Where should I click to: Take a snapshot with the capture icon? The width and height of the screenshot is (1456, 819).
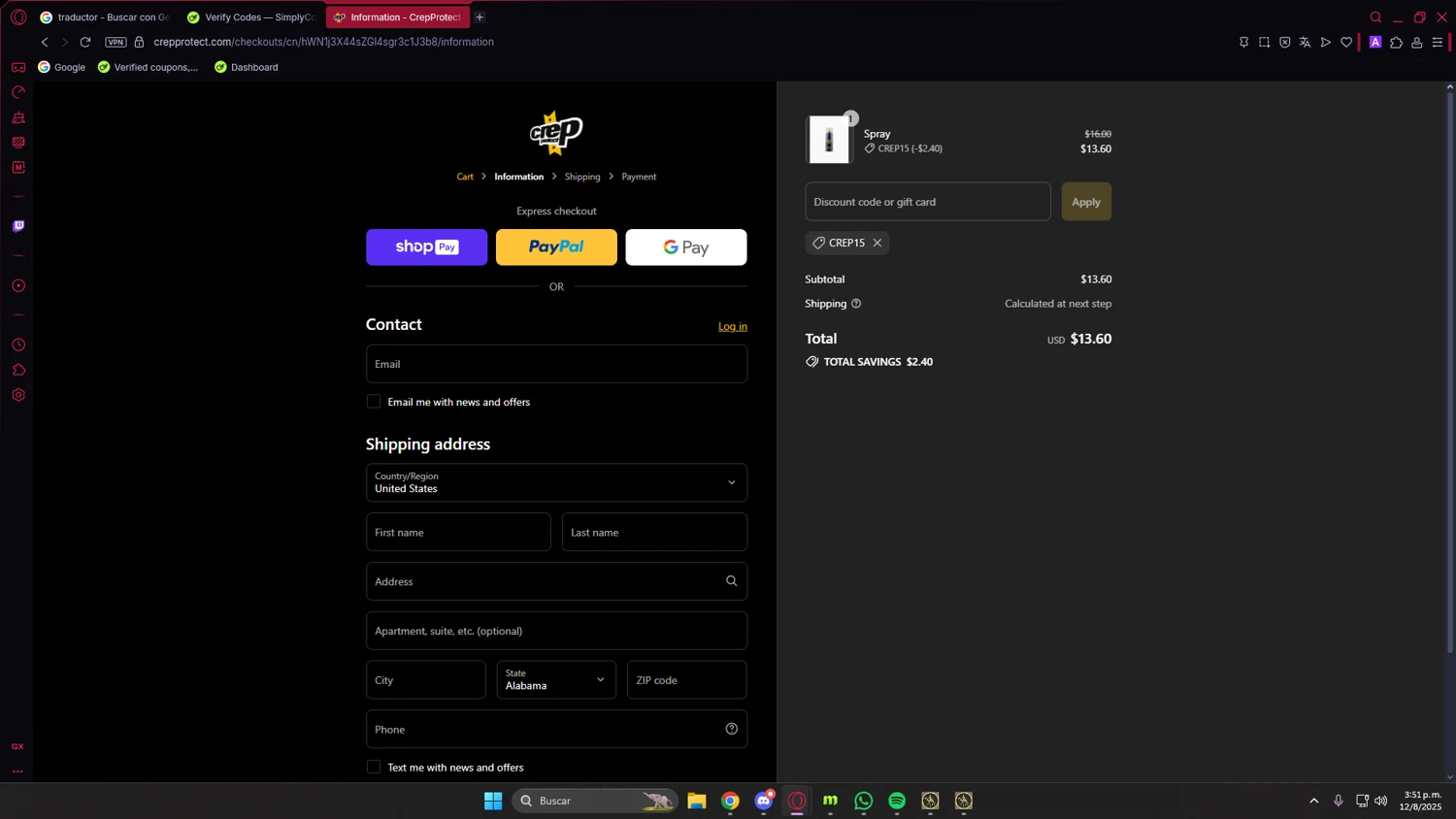[1264, 43]
